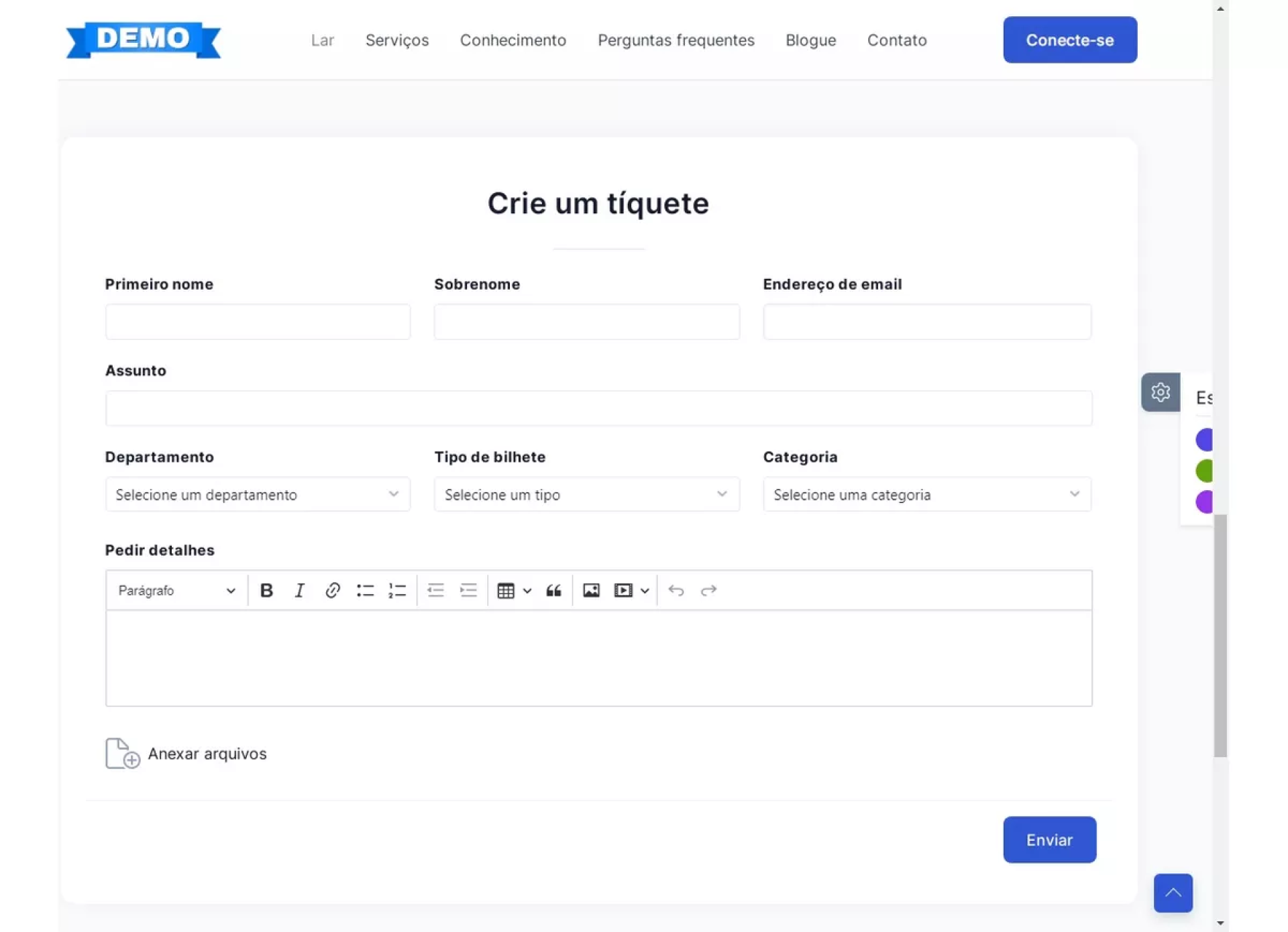Go to Perguntas frequentes menu
The height and width of the screenshot is (932, 1288).
tap(676, 40)
